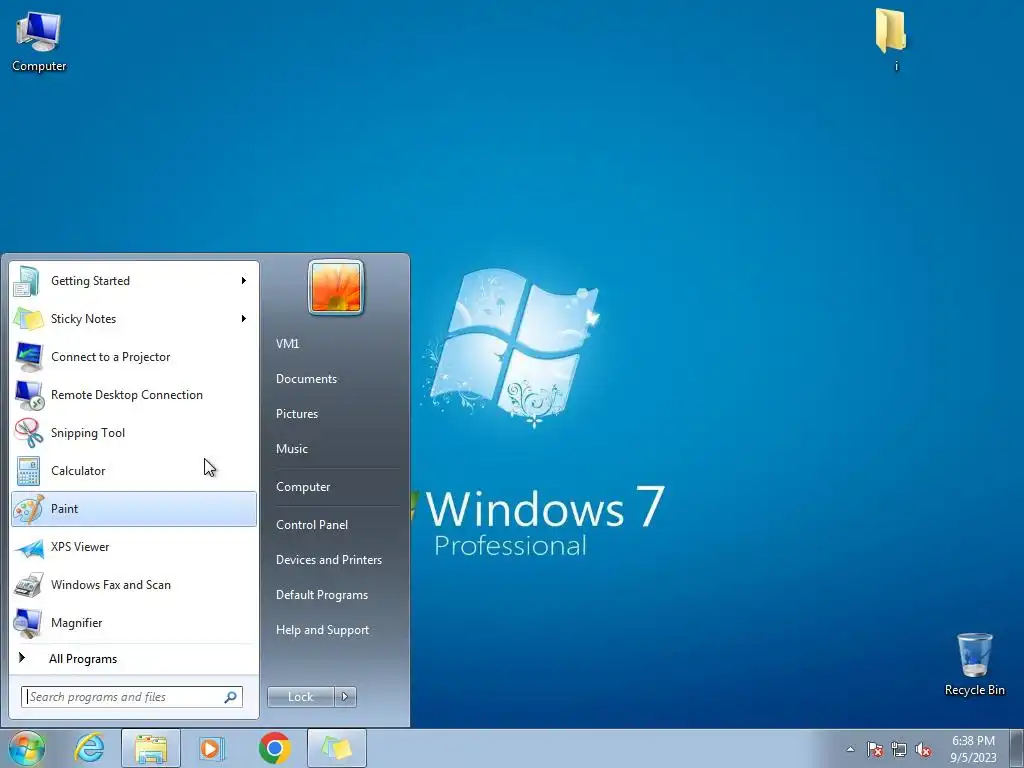This screenshot has width=1024, height=768.
Task: Click the network tray icon
Action: pos(899,749)
